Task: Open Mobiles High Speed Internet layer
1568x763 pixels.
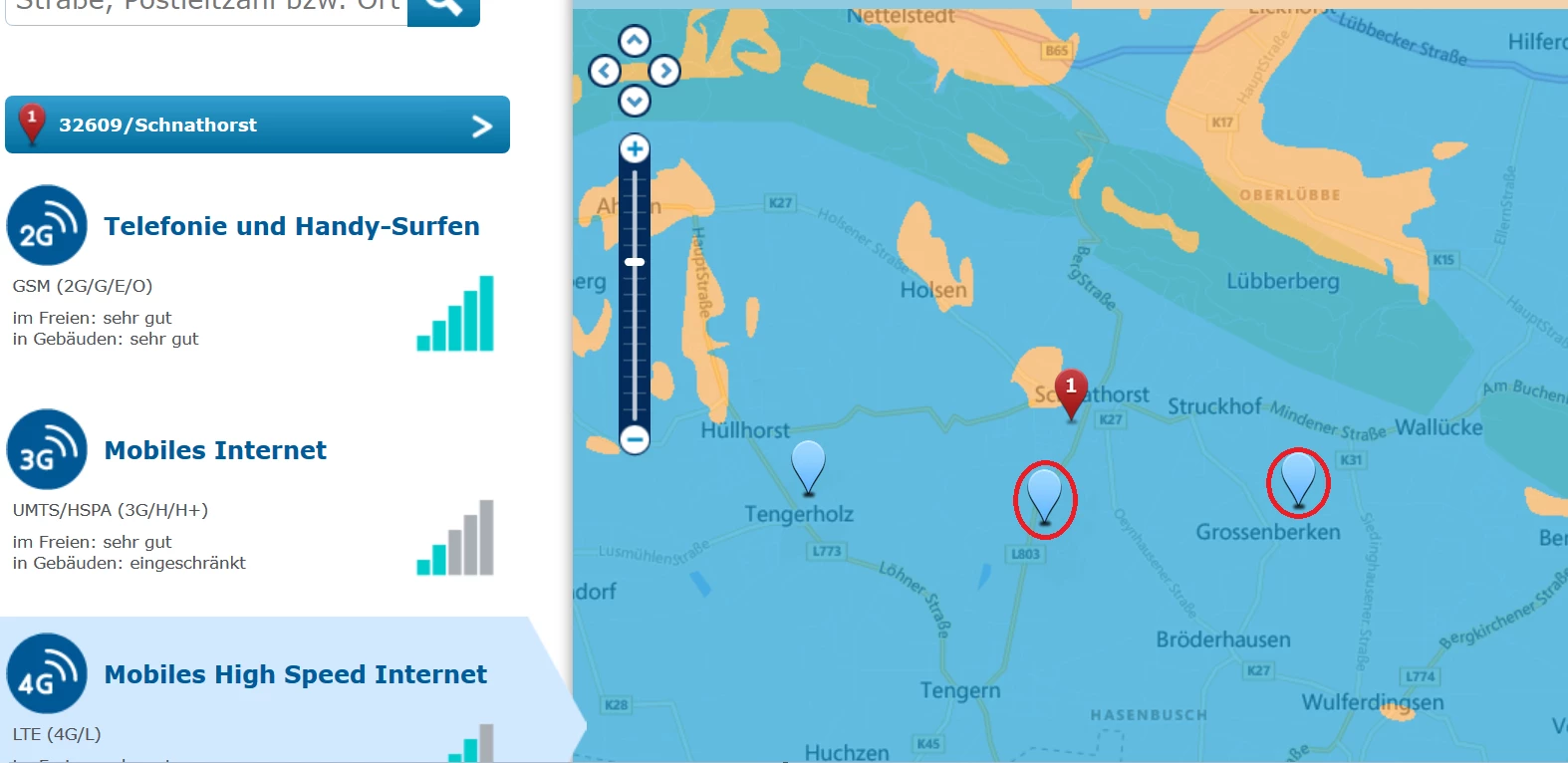Action: 296,674
